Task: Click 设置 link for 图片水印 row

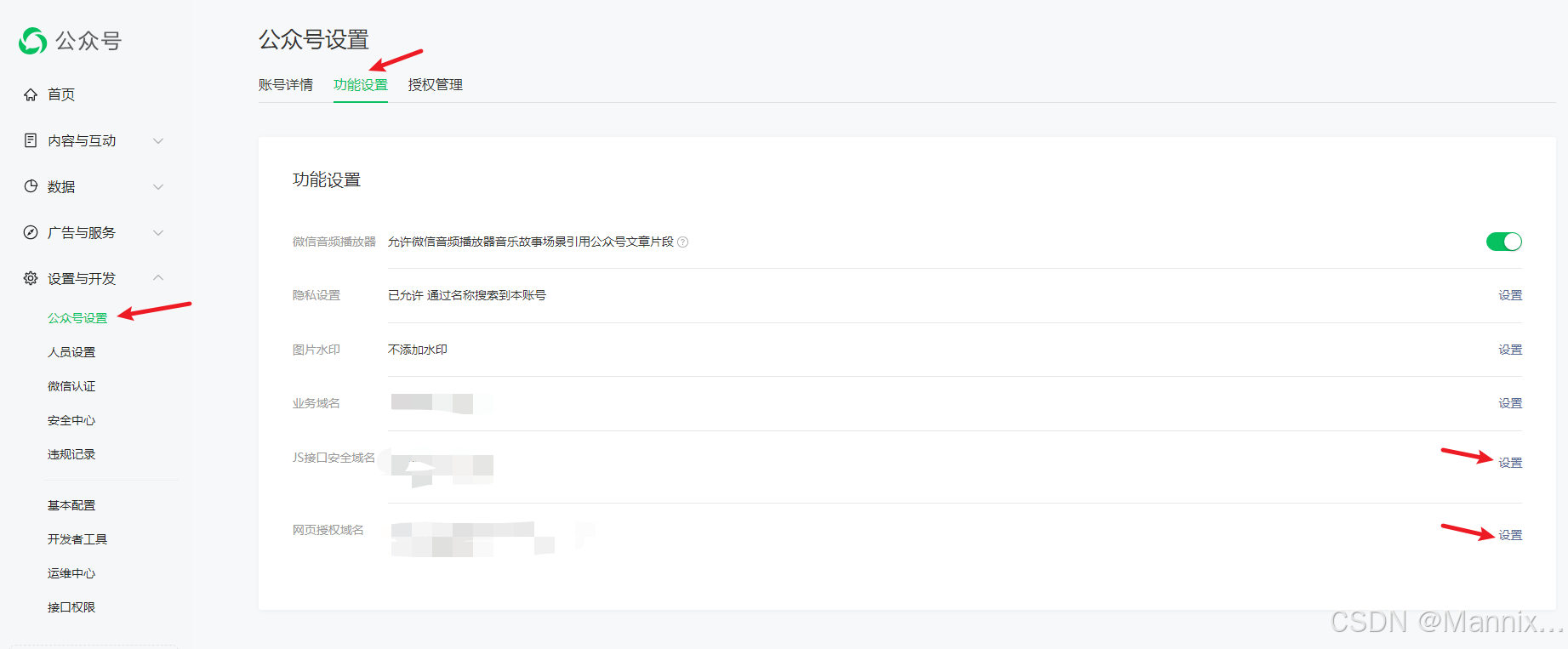Action: click(x=1510, y=350)
